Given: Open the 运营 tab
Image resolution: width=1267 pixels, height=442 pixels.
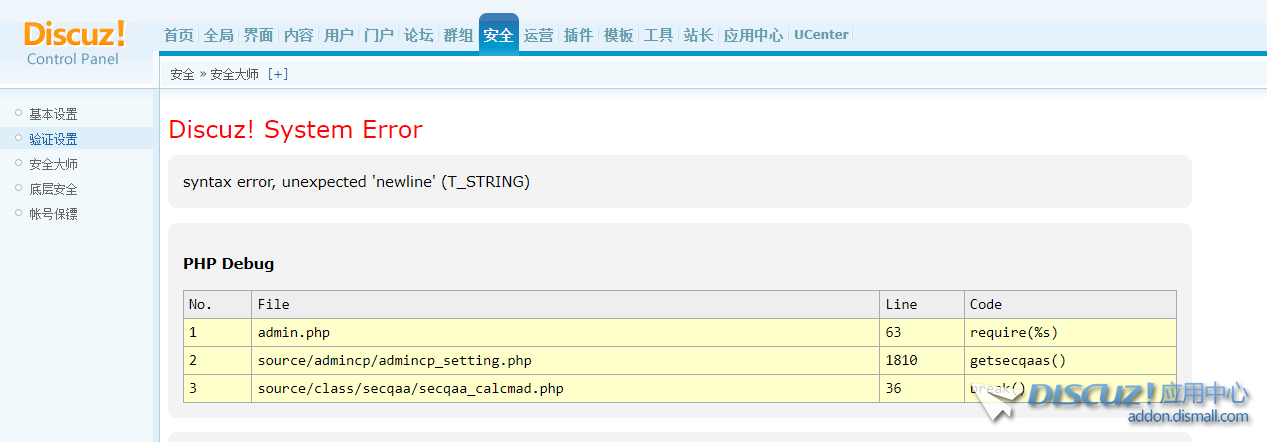Looking at the screenshot, I should [538, 35].
